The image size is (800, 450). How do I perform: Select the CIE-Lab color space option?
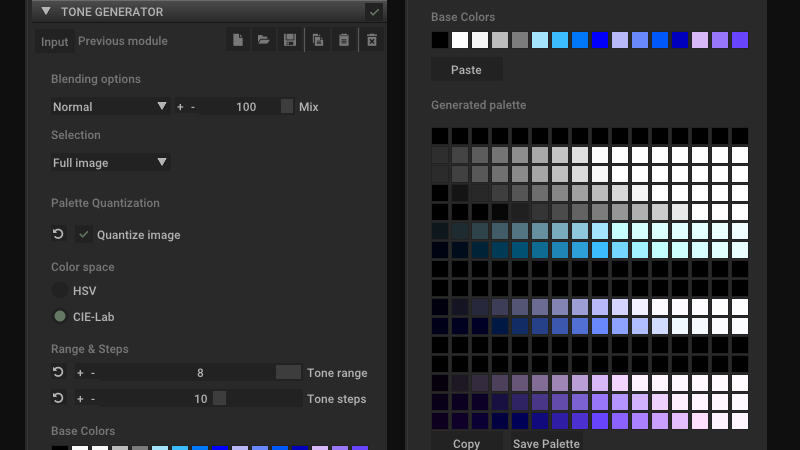(x=60, y=317)
